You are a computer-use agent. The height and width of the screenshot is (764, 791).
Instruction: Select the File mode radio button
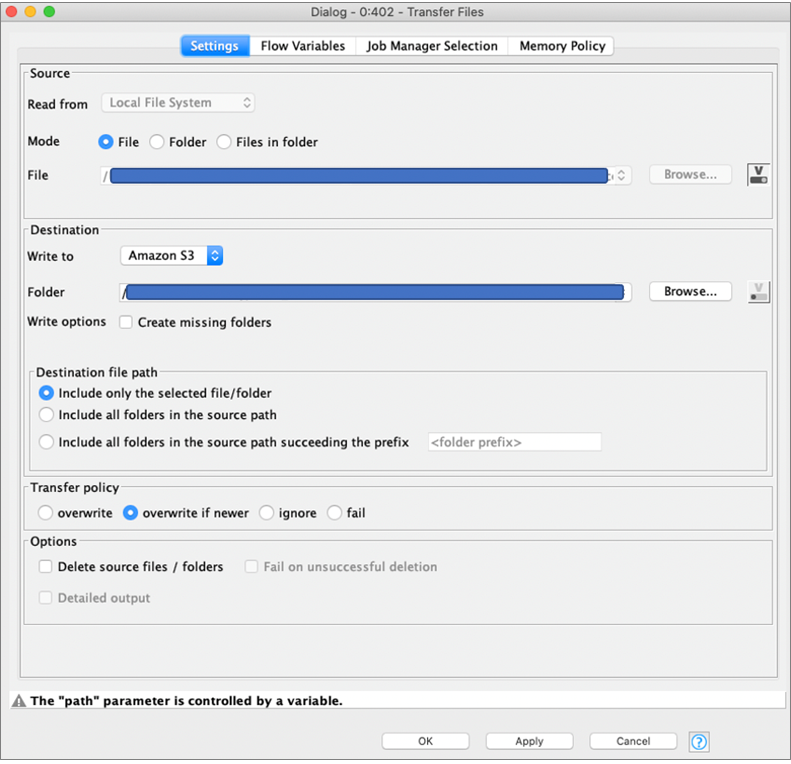pos(105,142)
